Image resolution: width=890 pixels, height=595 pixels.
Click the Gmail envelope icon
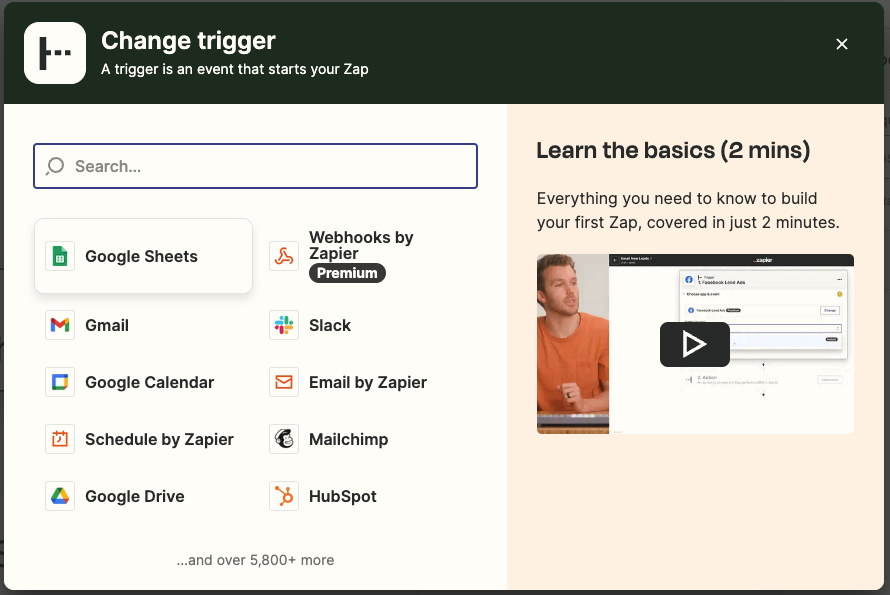60,325
